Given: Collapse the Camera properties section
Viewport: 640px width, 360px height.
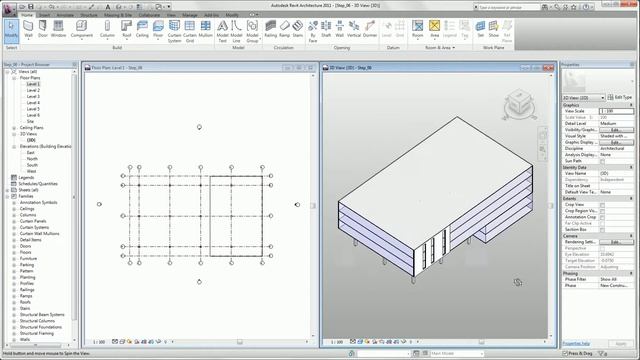Looking at the screenshot, I should point(631,236).
